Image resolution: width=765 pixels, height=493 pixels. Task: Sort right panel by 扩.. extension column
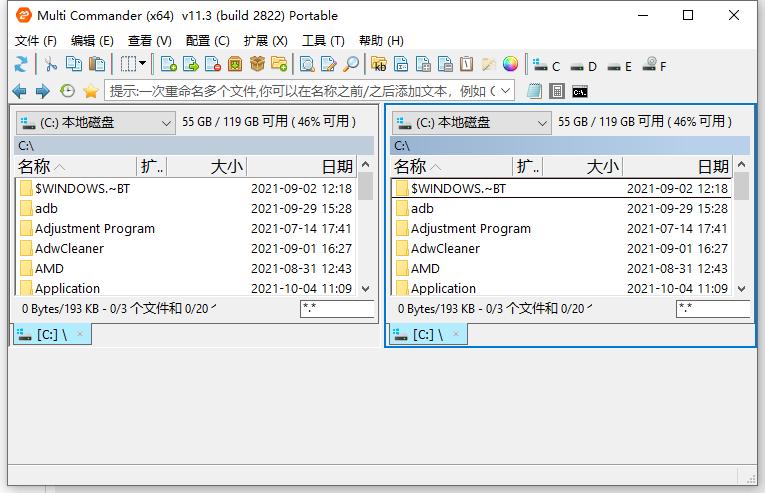[528, 166]
